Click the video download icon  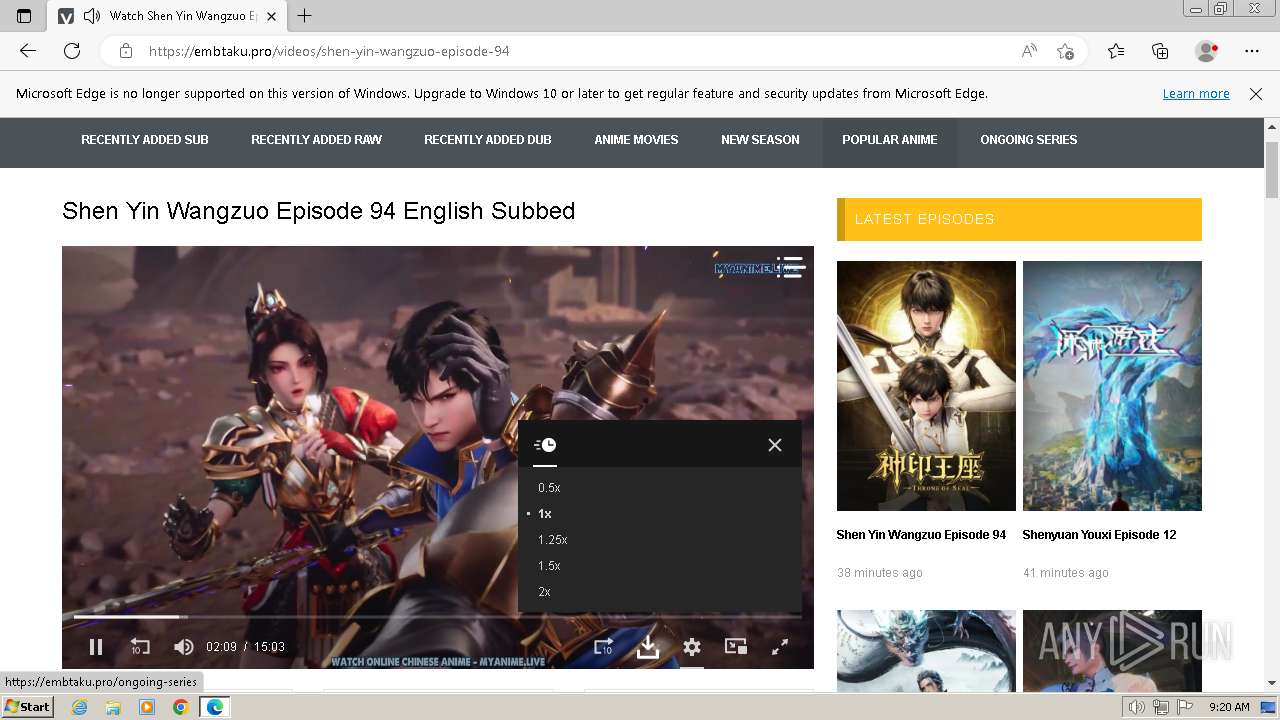[648, 647]
